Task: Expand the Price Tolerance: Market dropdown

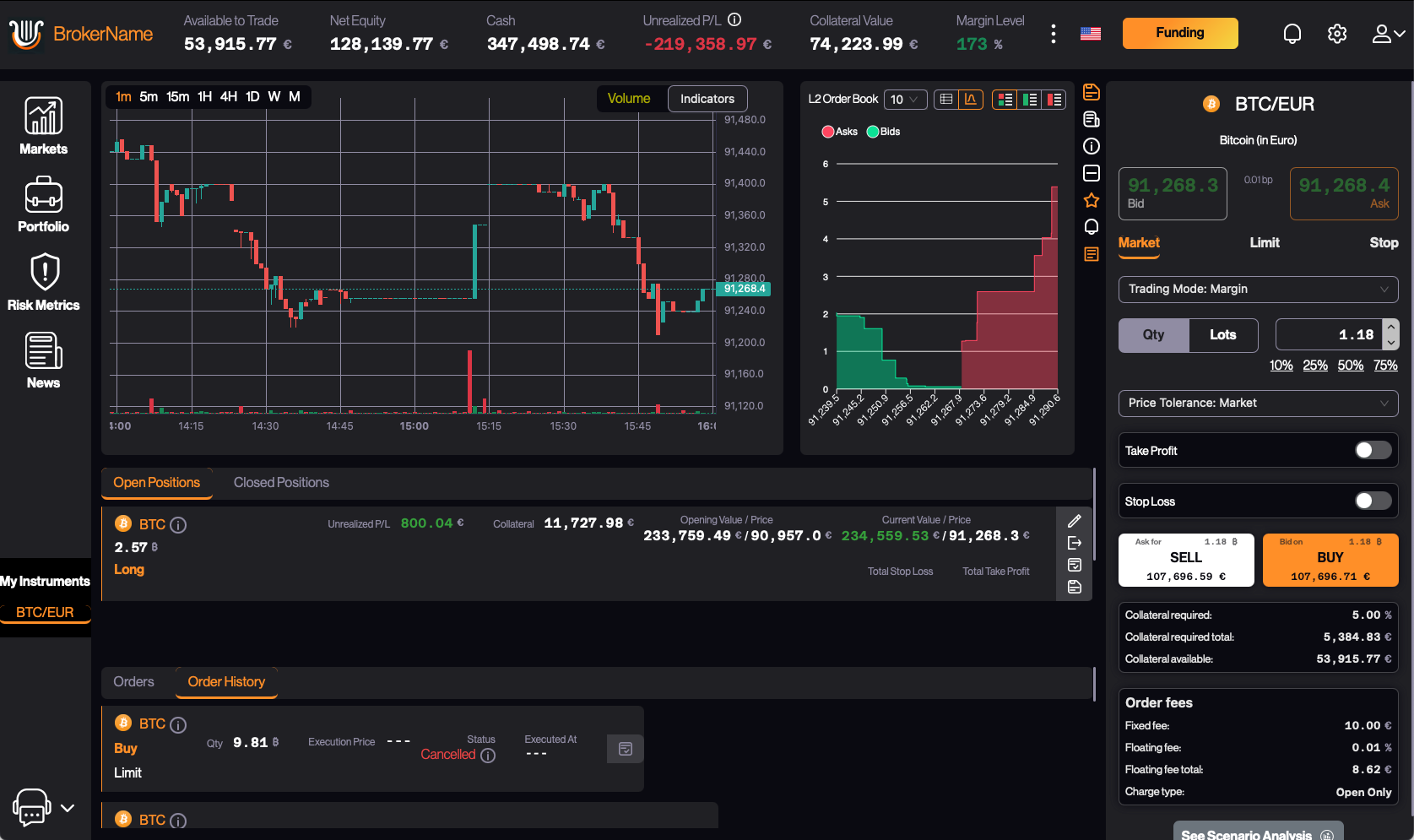Action: 1258,403
